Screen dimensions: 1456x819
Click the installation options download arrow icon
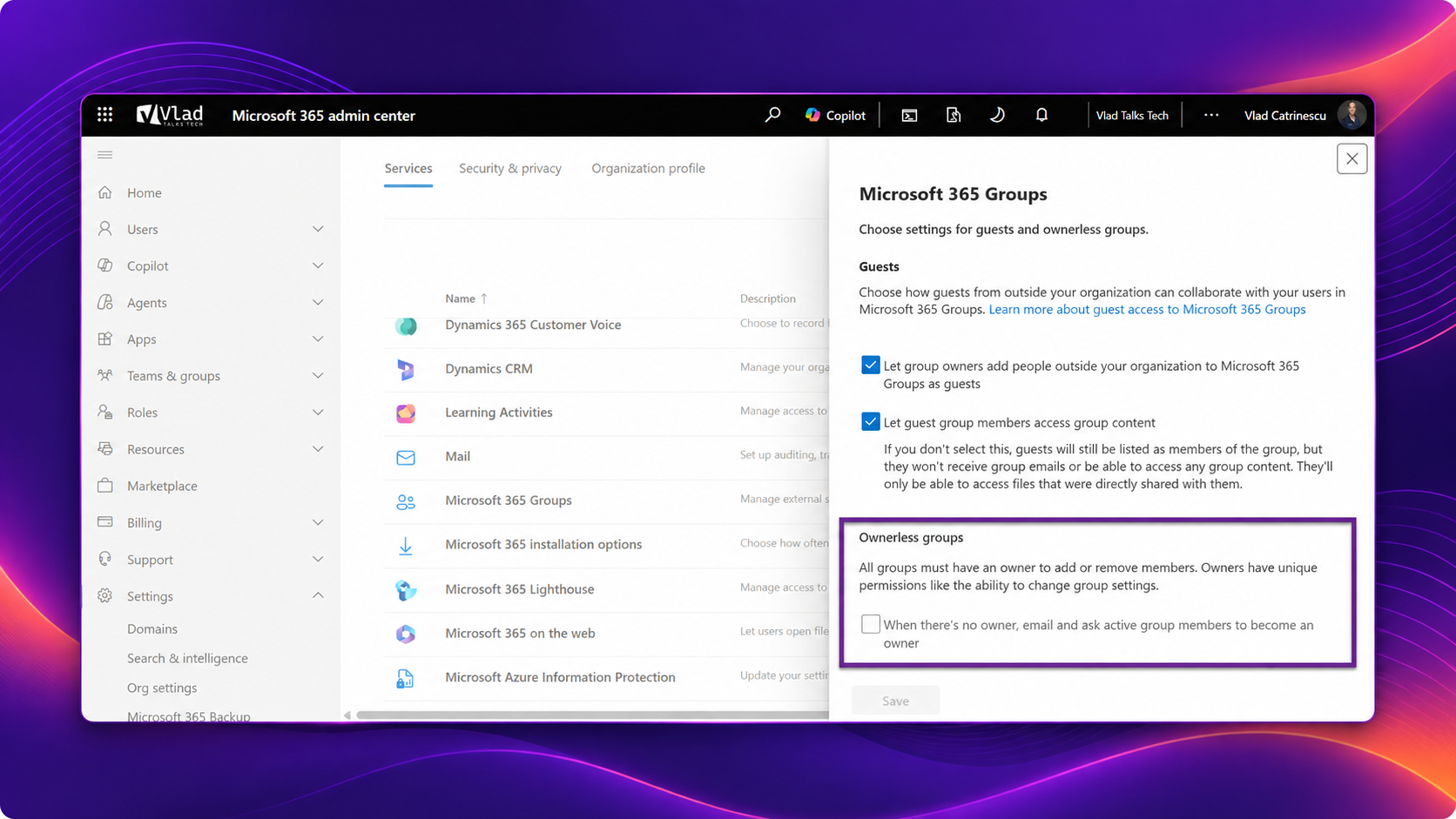pos(406,546)
